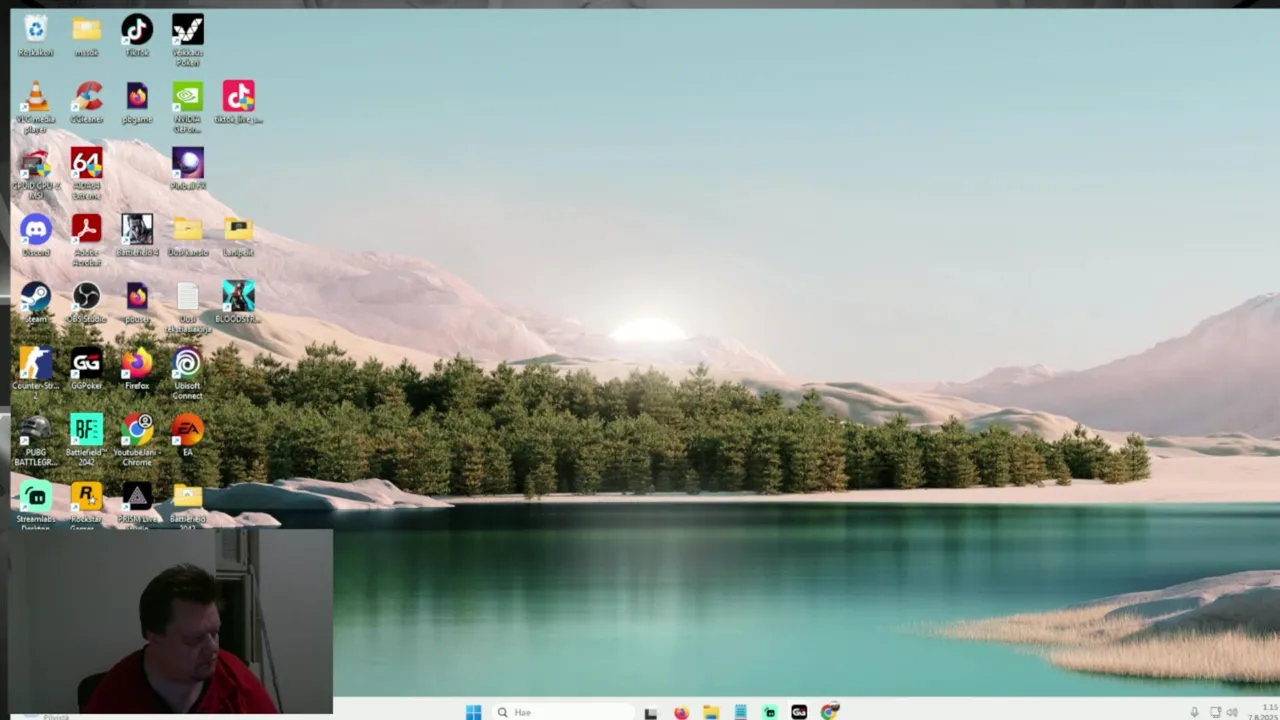1280x720 pixels.
Task: Open VLC media player shortcut
Action: (x=36, y=106)
